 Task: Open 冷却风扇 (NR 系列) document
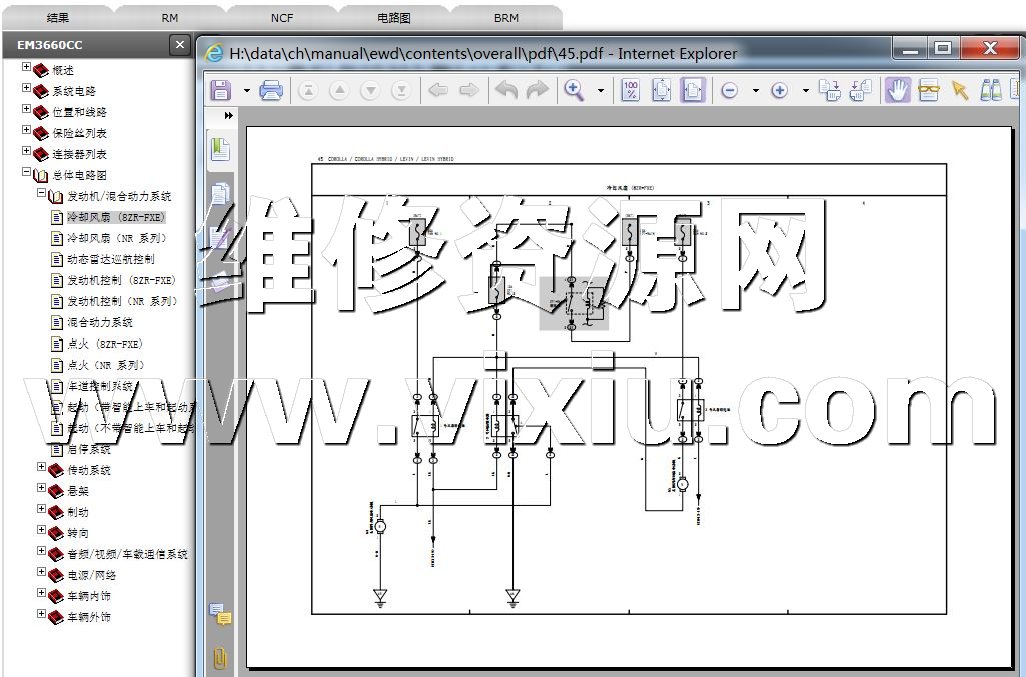coord(116,238)
